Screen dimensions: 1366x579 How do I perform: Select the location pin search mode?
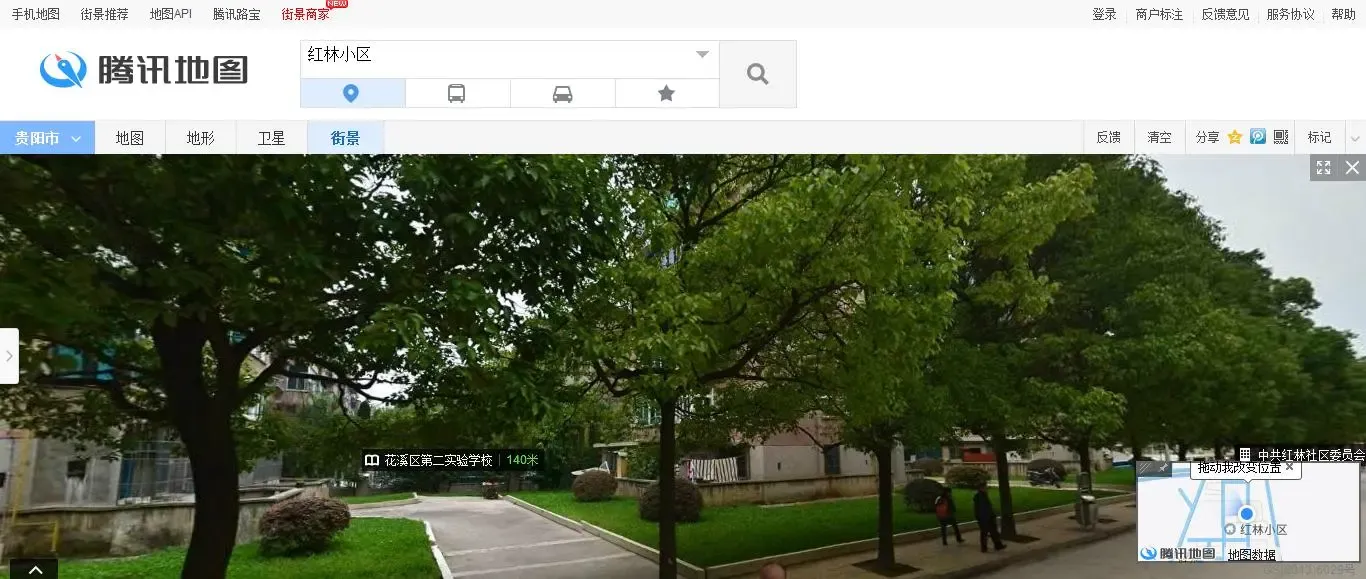click(351, 94)
